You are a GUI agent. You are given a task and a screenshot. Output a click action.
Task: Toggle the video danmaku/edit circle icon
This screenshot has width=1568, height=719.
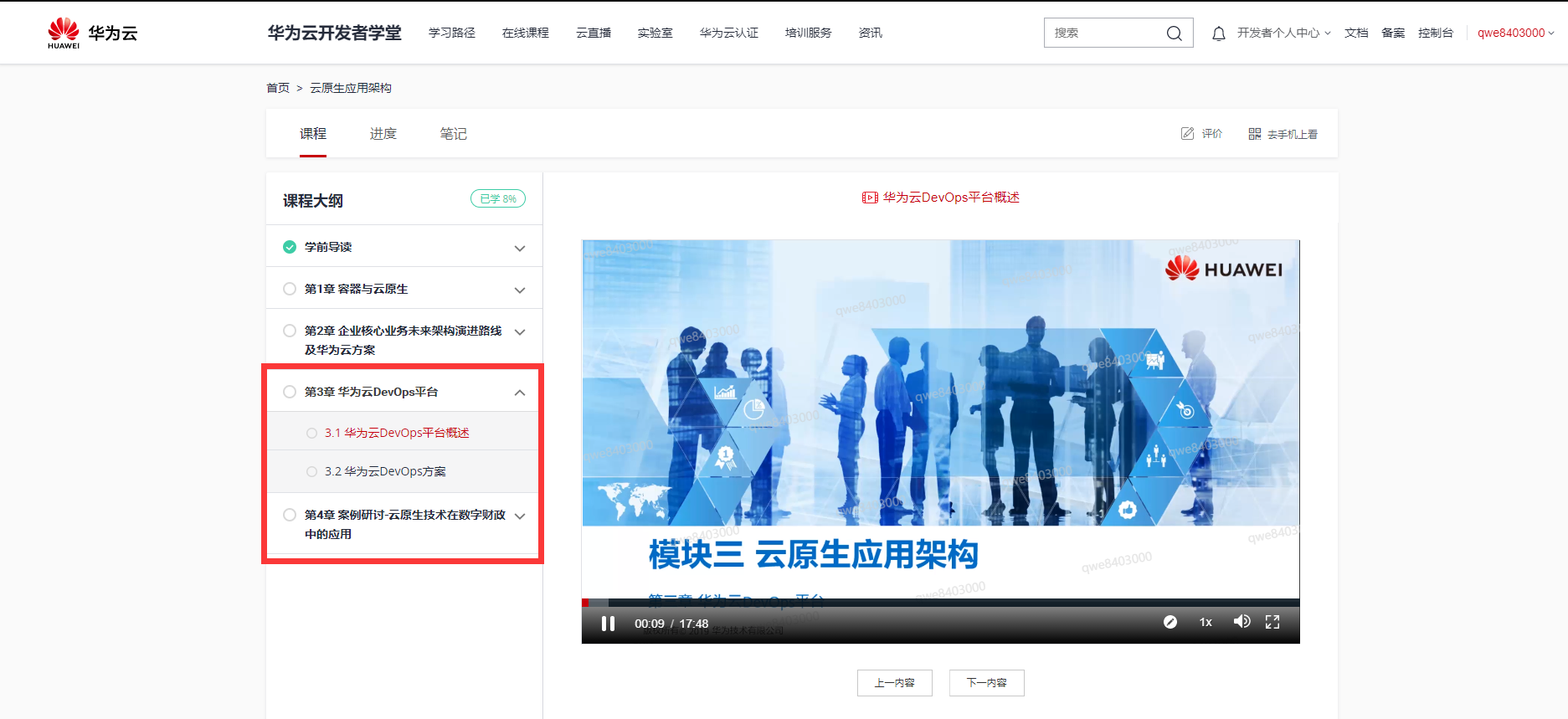1170,622
